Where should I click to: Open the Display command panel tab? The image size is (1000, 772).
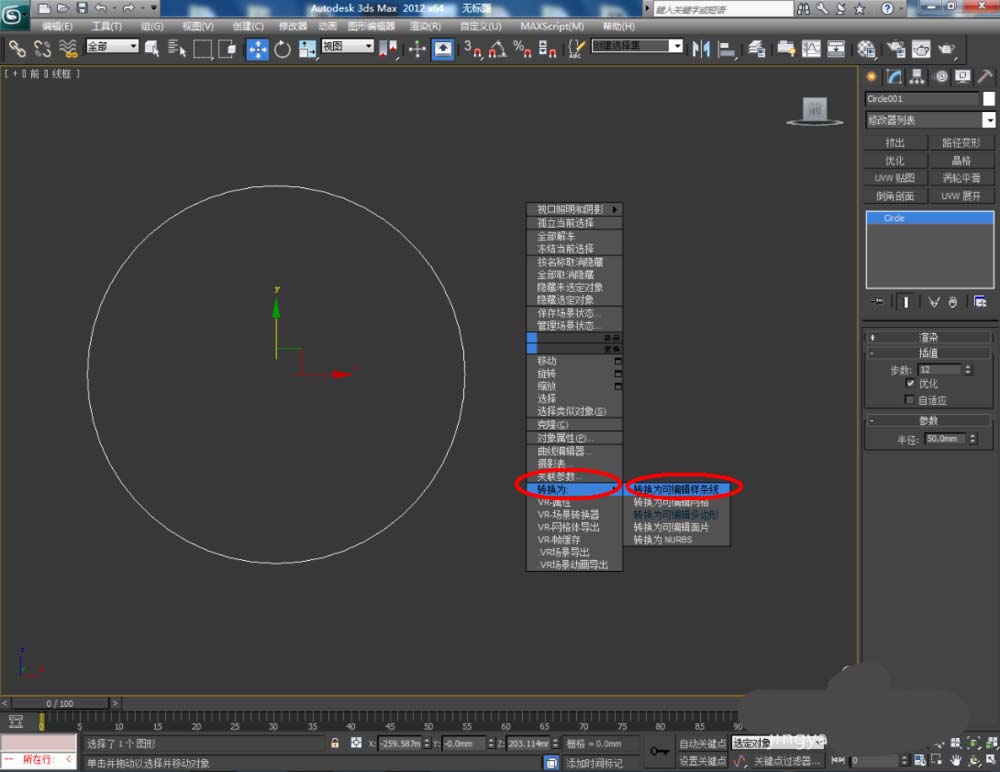click(962, 77)
